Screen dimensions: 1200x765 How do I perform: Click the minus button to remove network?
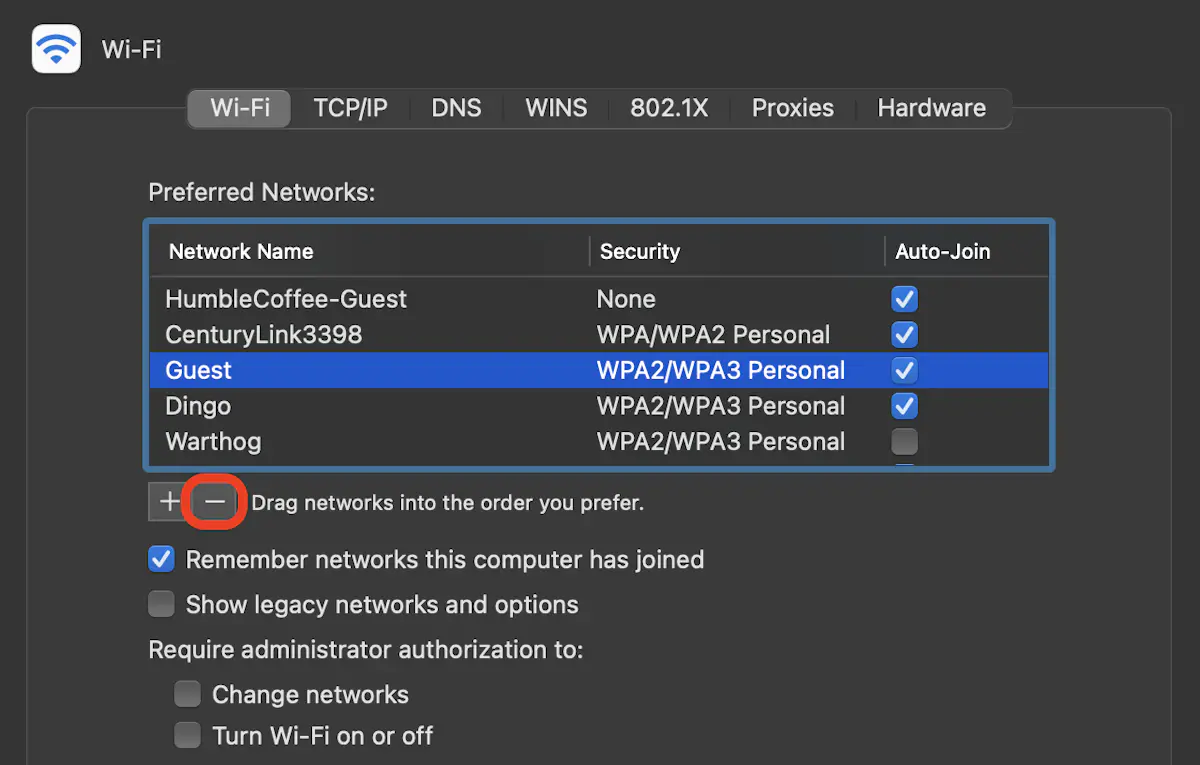215,502
